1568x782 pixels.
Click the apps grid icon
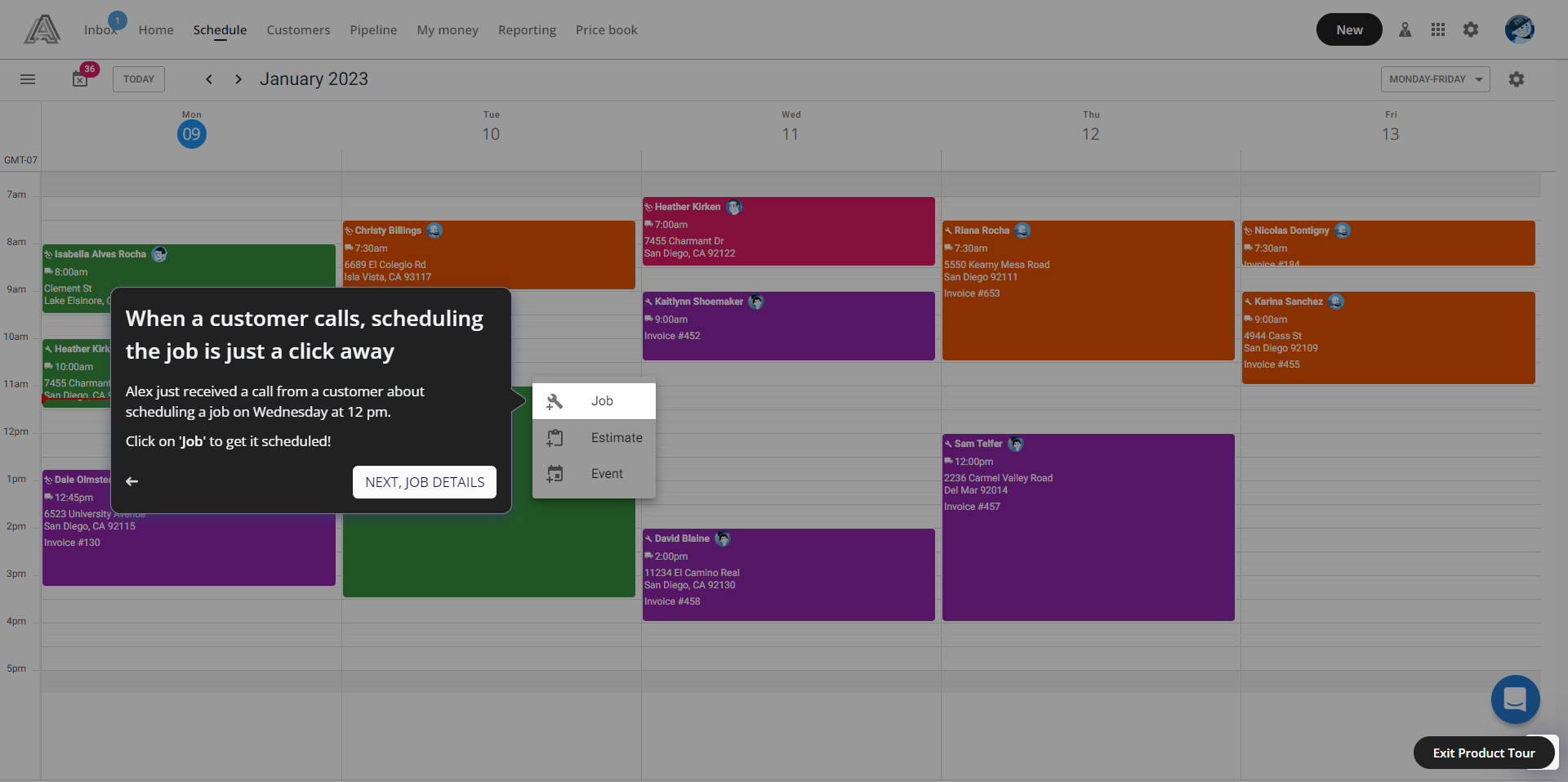point(1437,29)
